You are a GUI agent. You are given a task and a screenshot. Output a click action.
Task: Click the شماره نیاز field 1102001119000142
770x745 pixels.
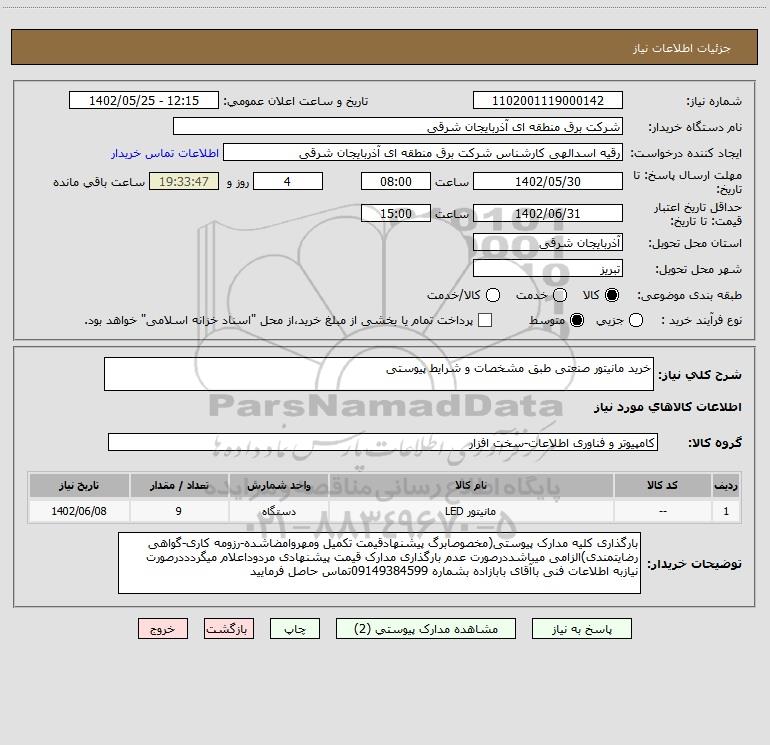pos(548,101)
